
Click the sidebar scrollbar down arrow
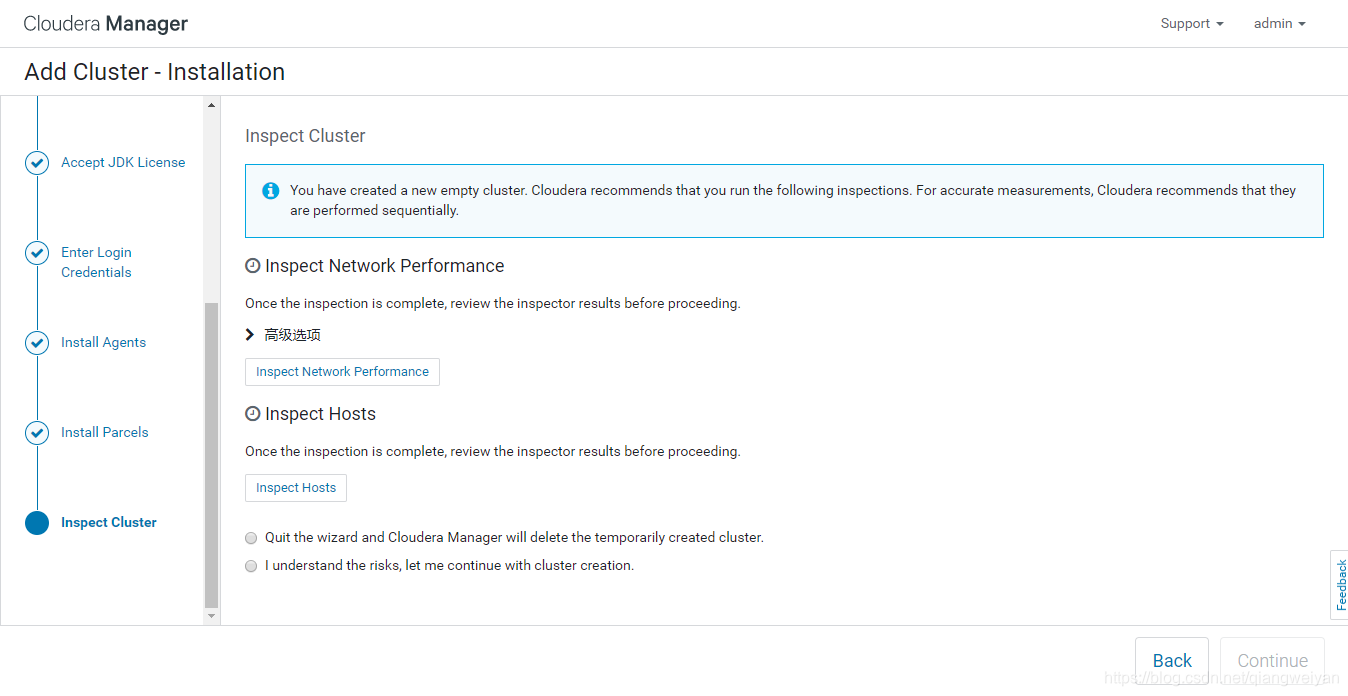point(211,617)
